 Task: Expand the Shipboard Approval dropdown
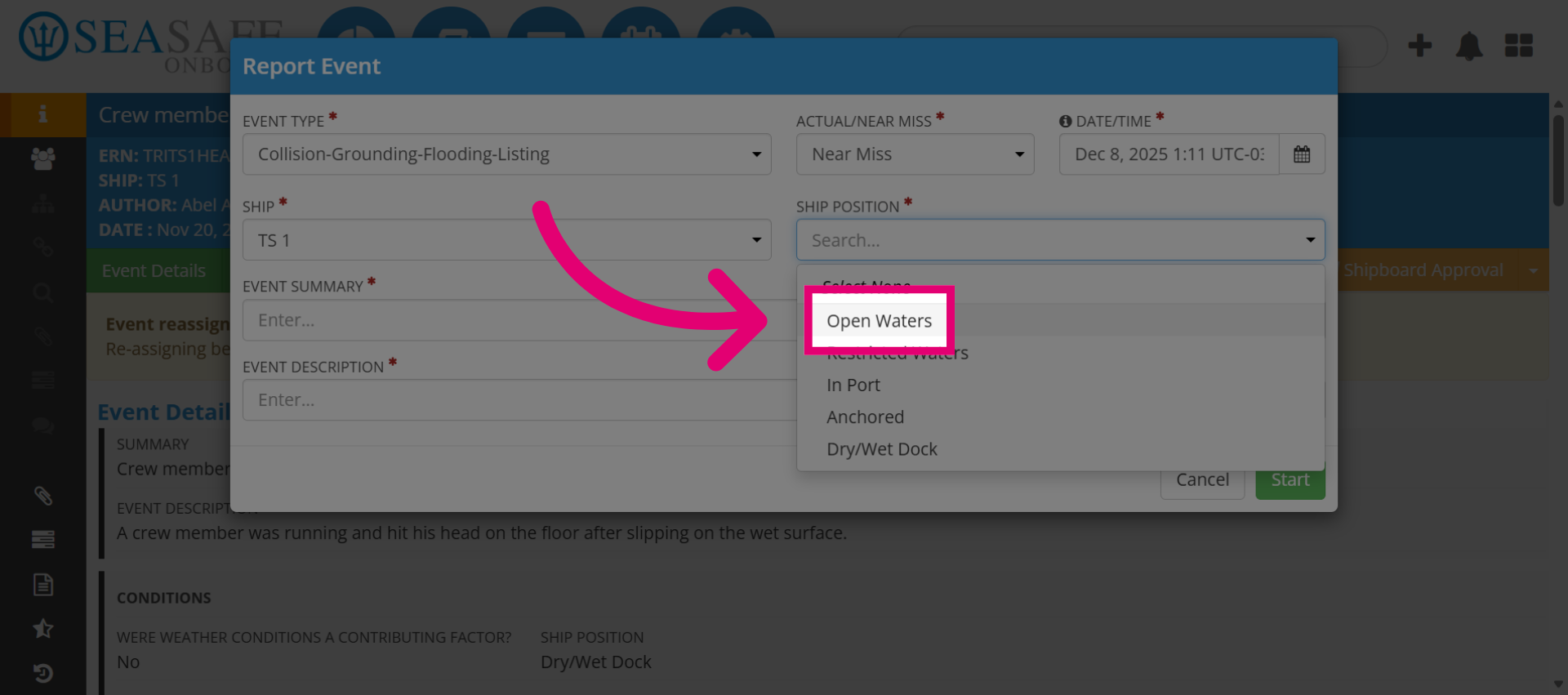pyautogui.click(x=1533, y=270)
